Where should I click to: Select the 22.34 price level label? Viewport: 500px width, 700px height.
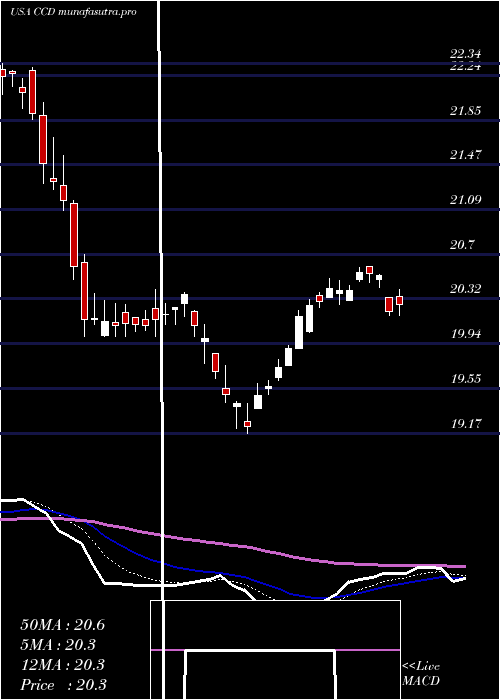(466, 54)
